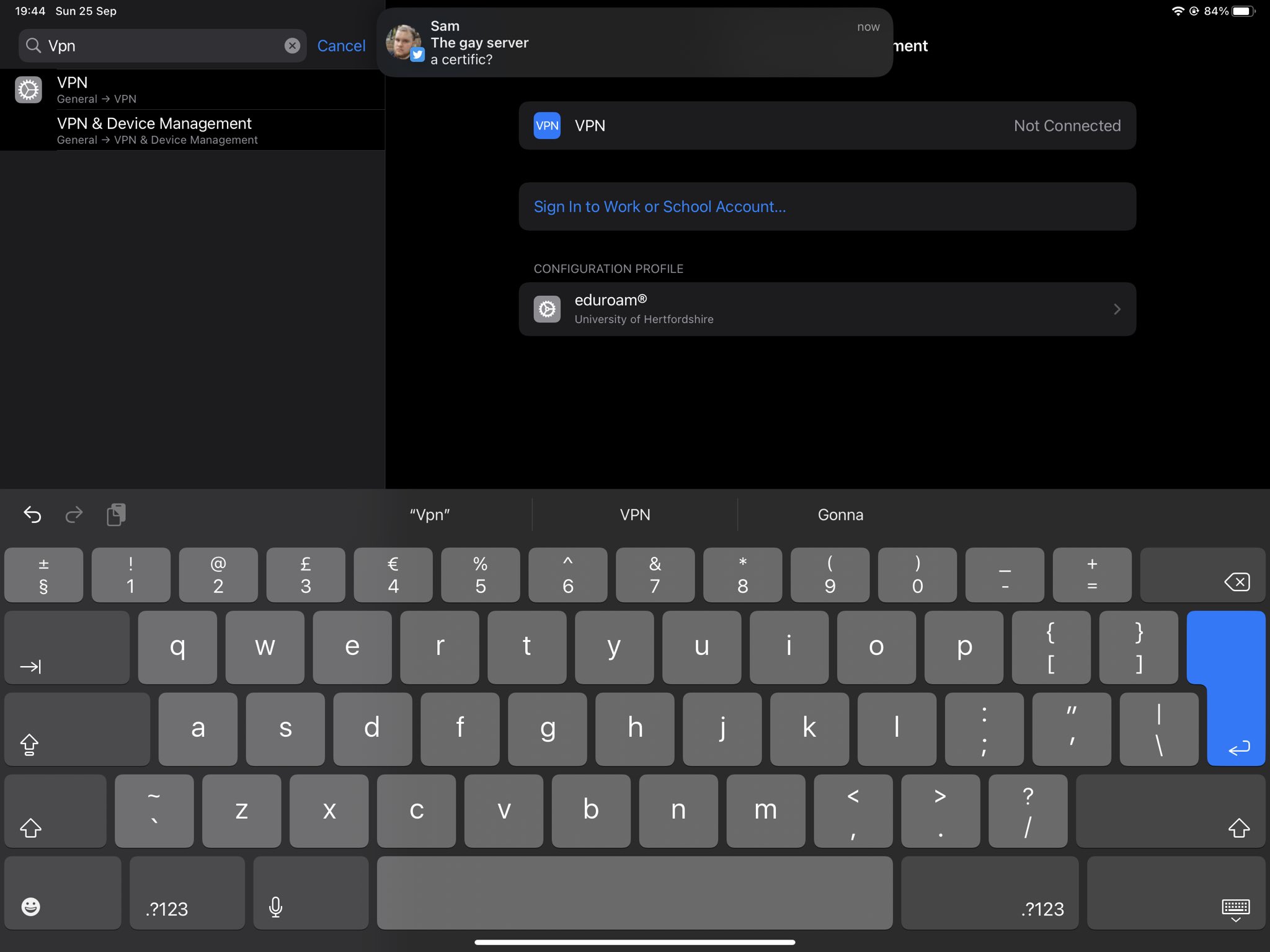Image resolution: width=1270 pixels, height=952 pixels.
Task: Open the eduroam configuration profile
Action: [x=827, y=309]
